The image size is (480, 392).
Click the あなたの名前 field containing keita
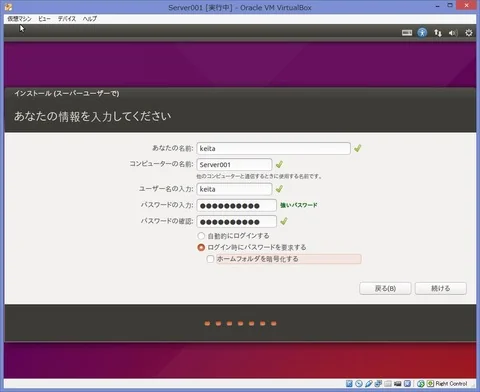pos(274,148)
